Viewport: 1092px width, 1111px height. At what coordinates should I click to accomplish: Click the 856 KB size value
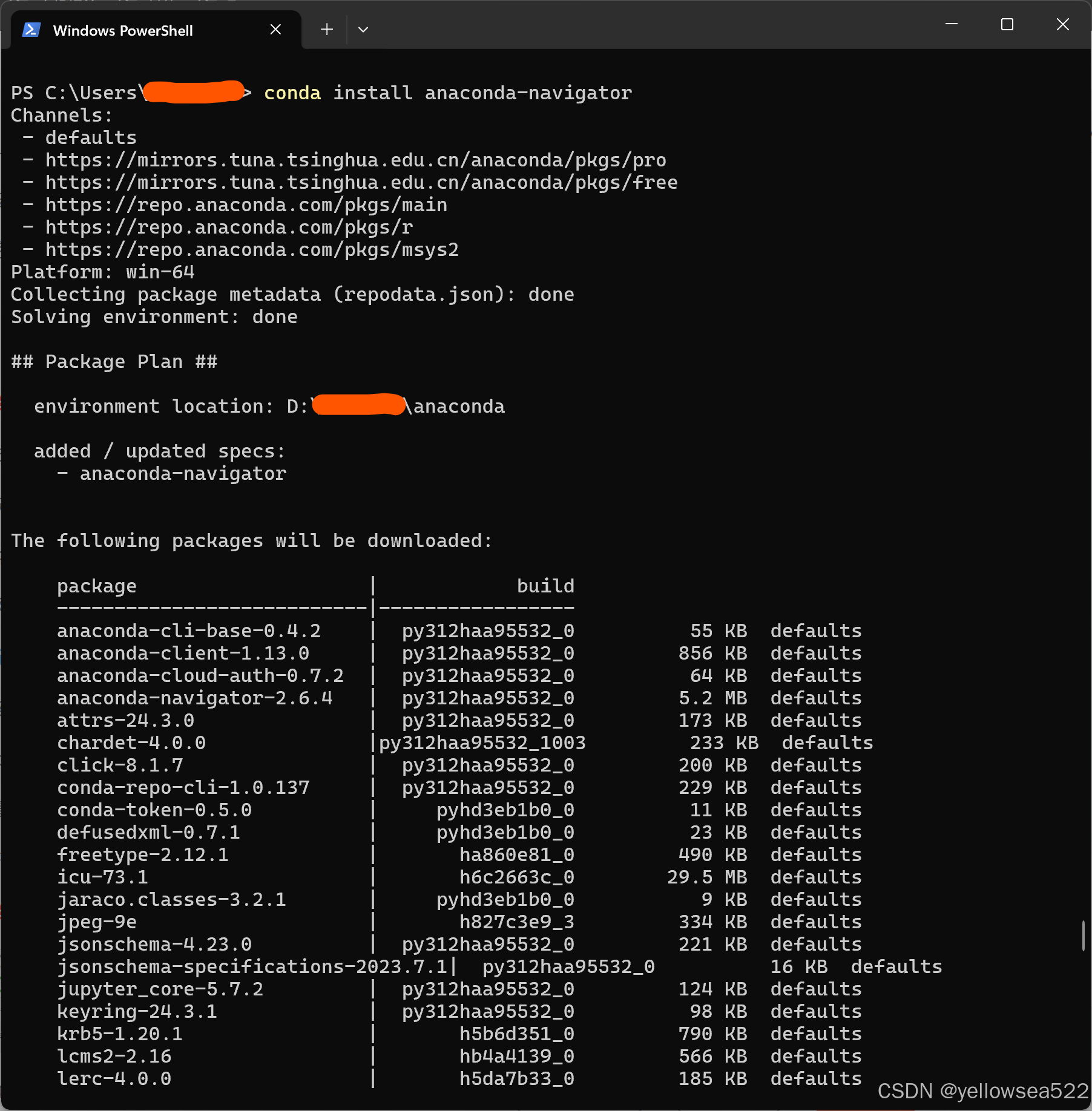712,654
